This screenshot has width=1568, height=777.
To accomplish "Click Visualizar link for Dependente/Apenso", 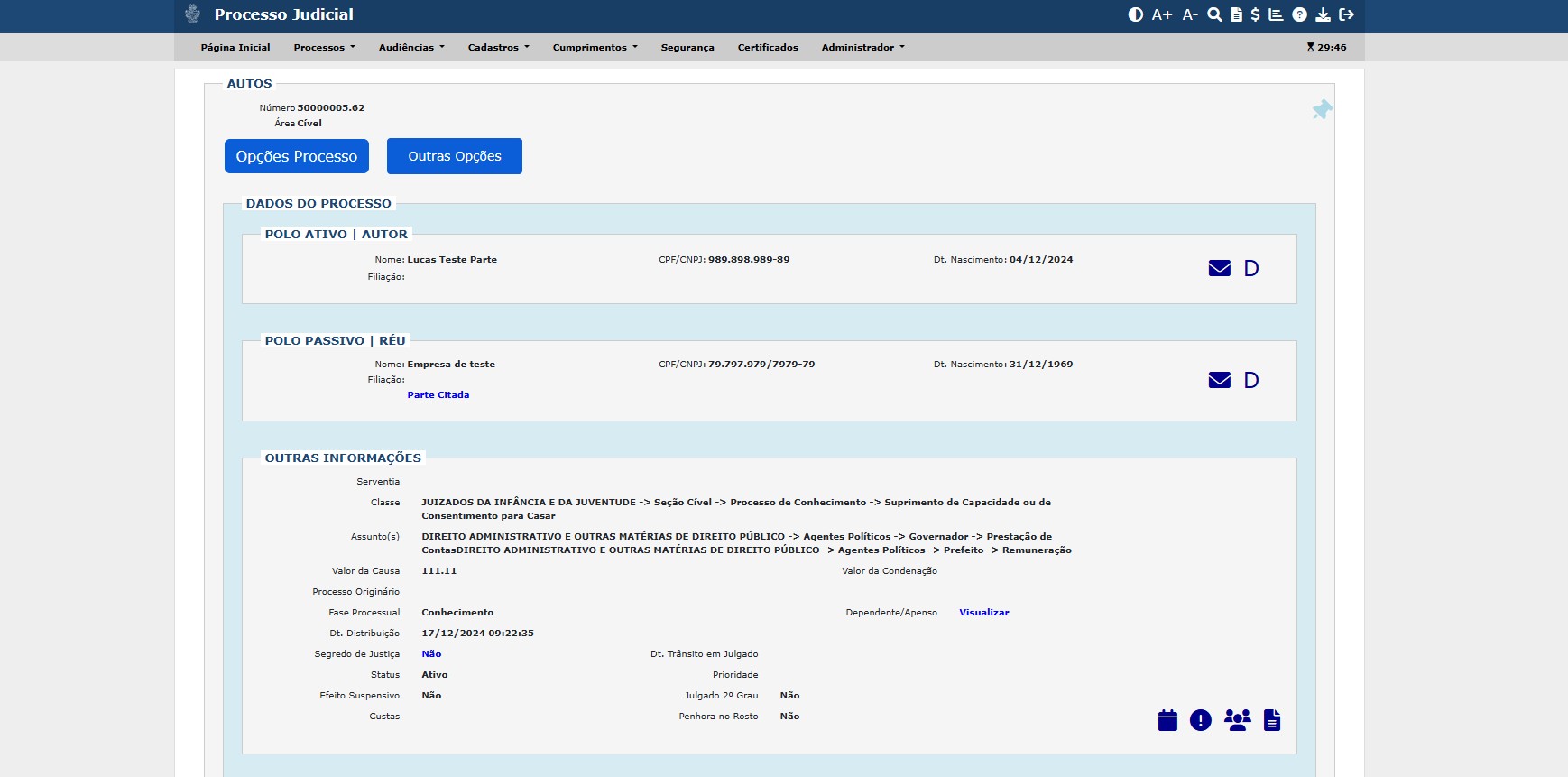I will click(984, 612).
